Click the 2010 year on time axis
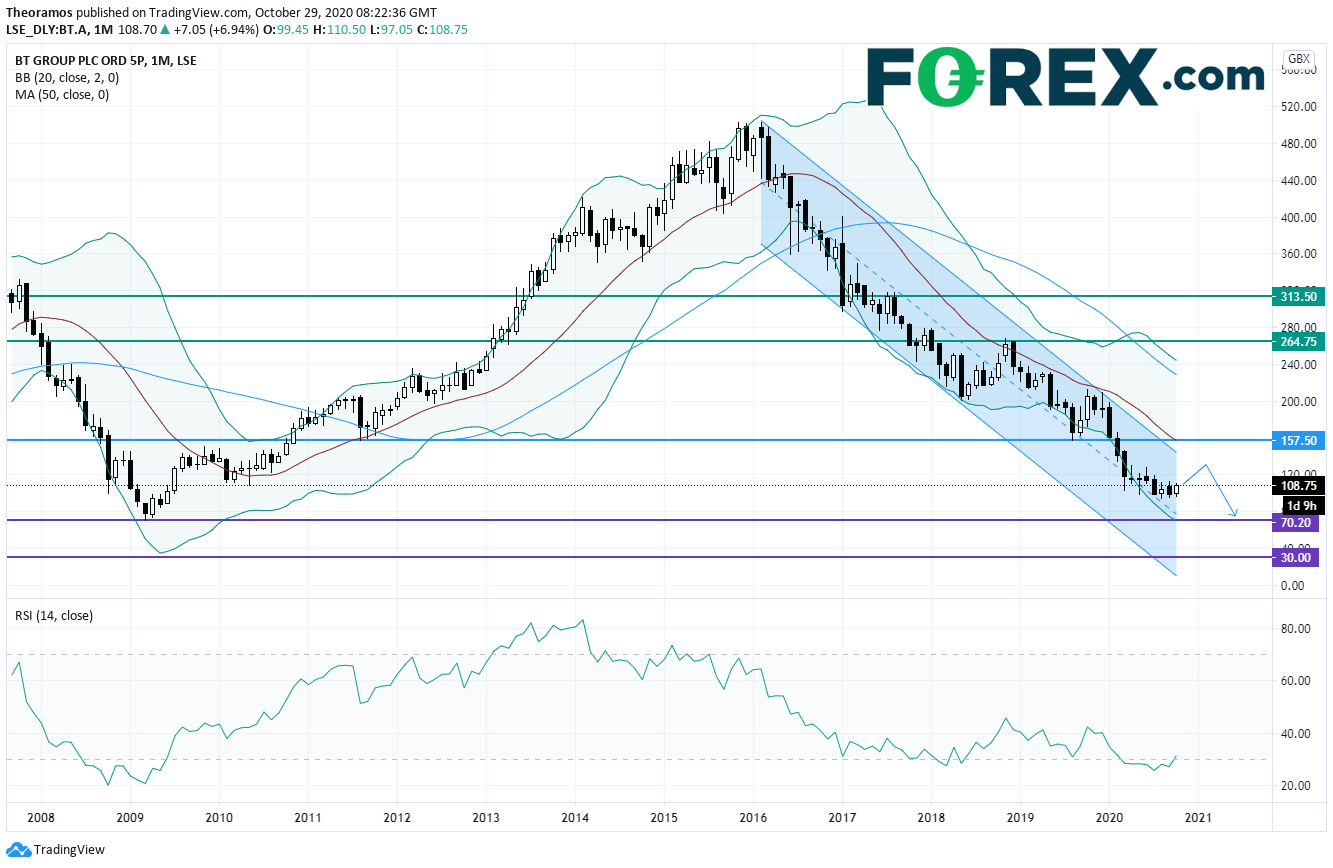Screen dimensions: 1333x868 pyautogui.click(x=220, y=817)
